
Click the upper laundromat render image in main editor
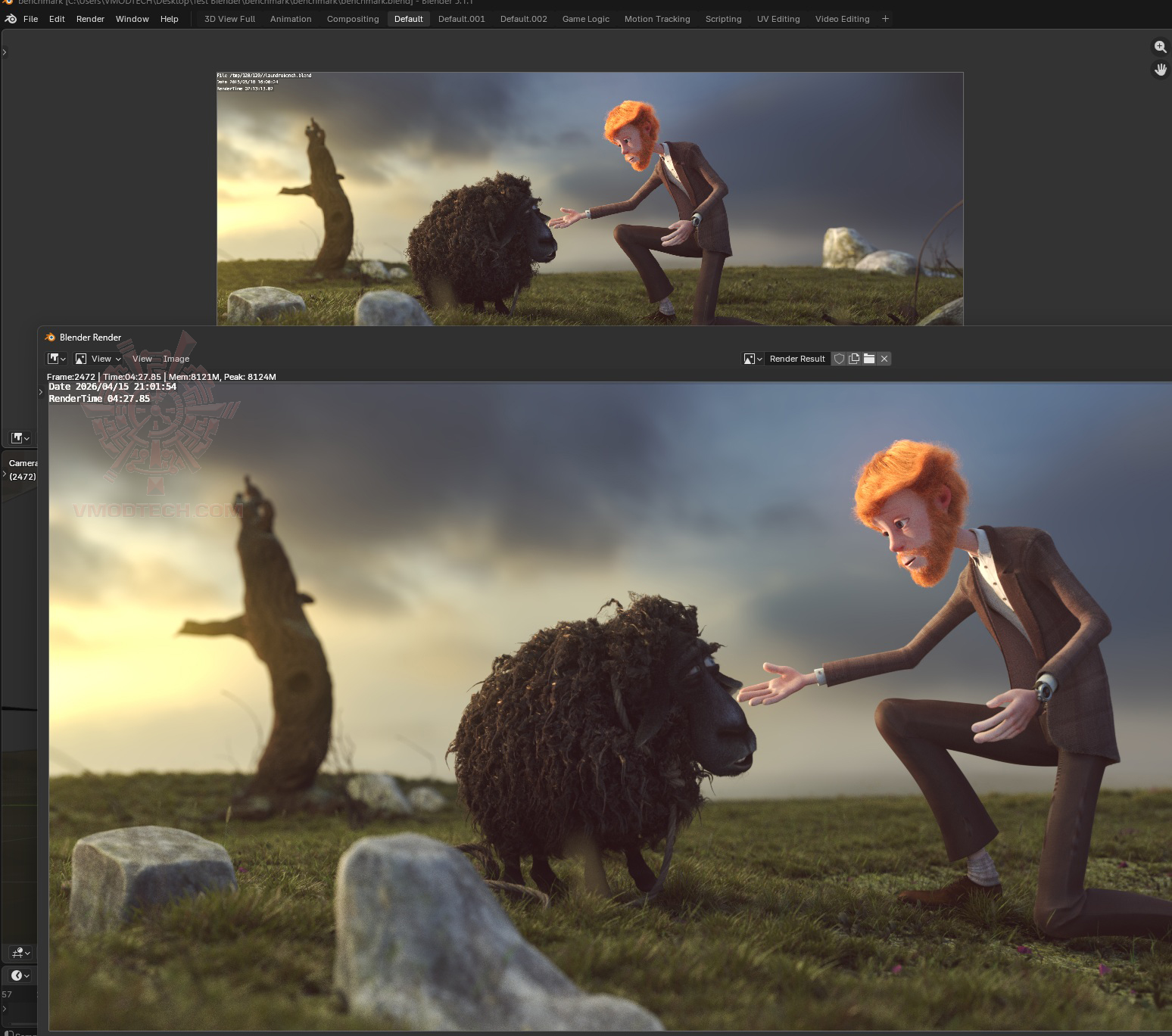click(x=590, y=199)
